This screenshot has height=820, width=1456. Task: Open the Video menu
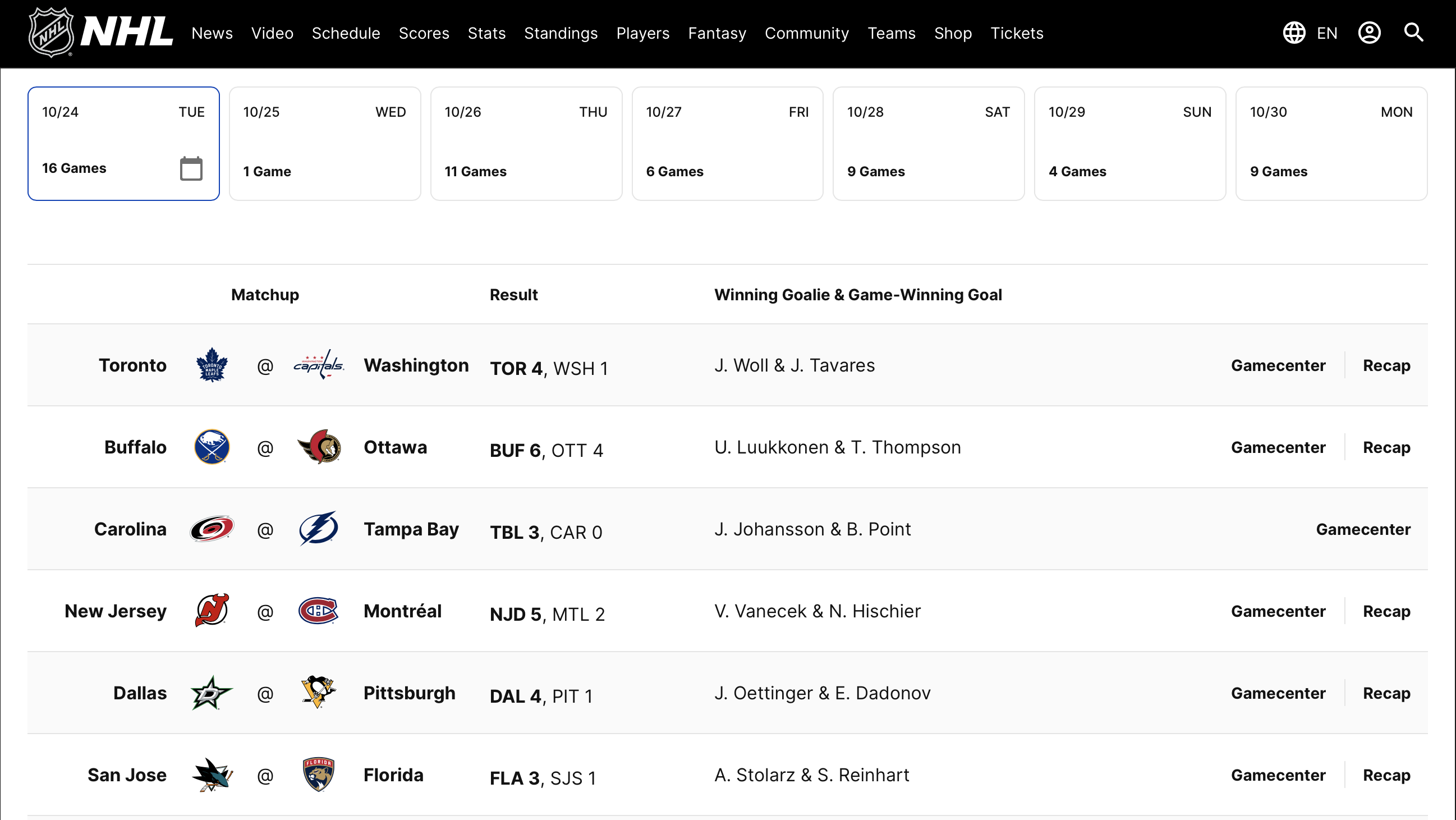point(272,33)
